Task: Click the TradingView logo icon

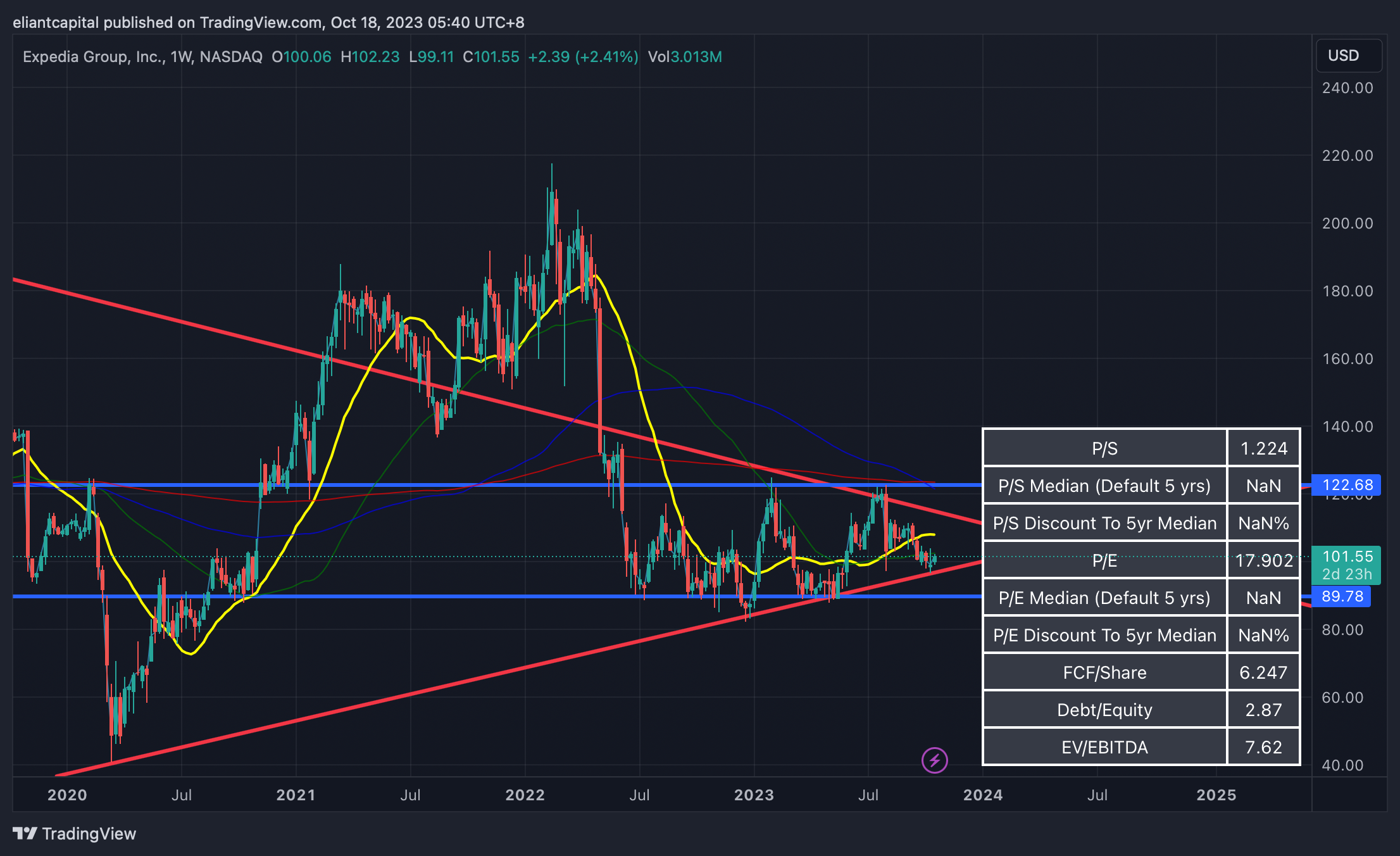Action: point(25,833)
